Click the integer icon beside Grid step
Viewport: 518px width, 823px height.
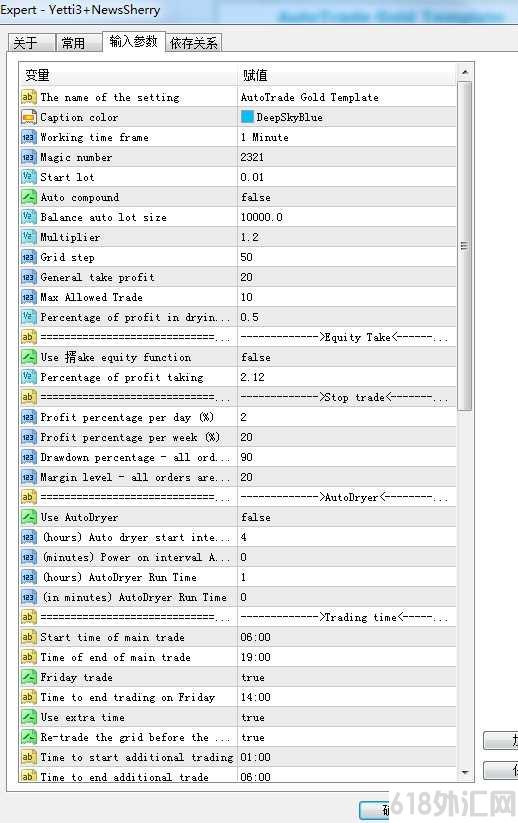pyautogui.click(x=28, y=257)
